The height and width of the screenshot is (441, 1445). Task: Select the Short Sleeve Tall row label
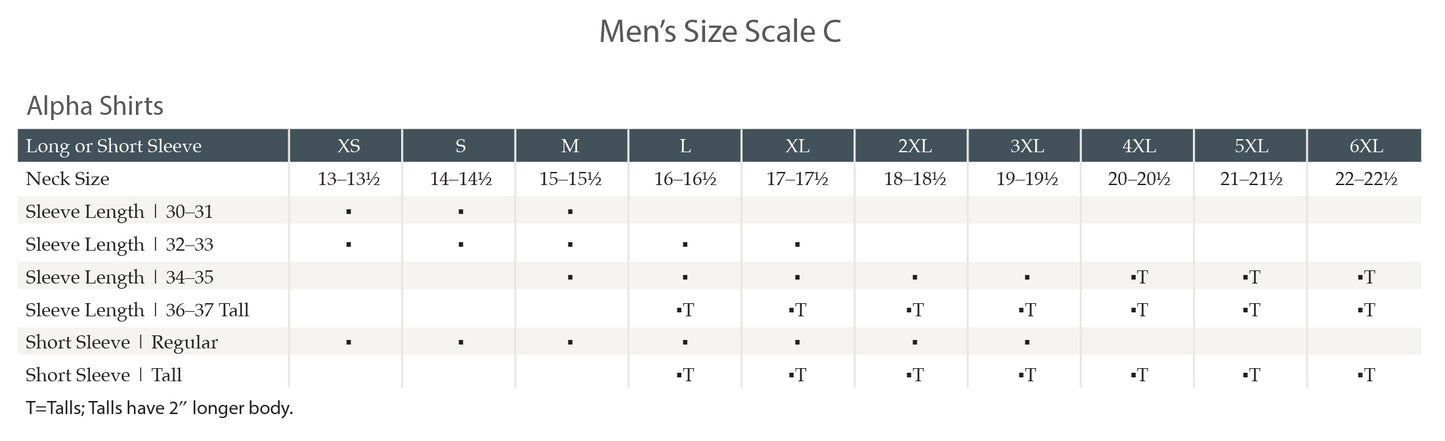[x=104, y=376]
